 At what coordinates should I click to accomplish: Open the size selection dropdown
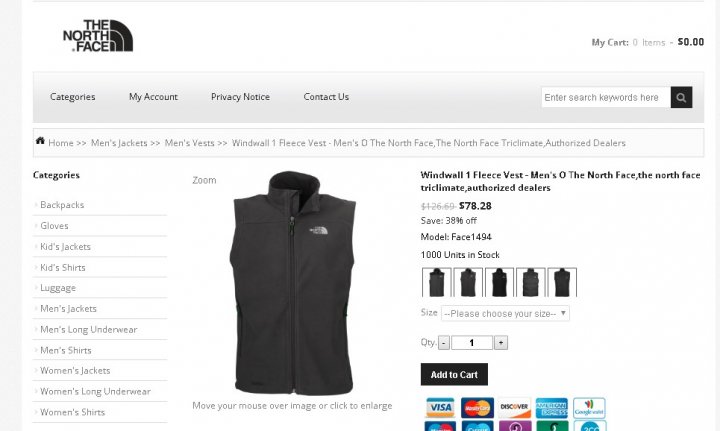[x=505, y=313]
